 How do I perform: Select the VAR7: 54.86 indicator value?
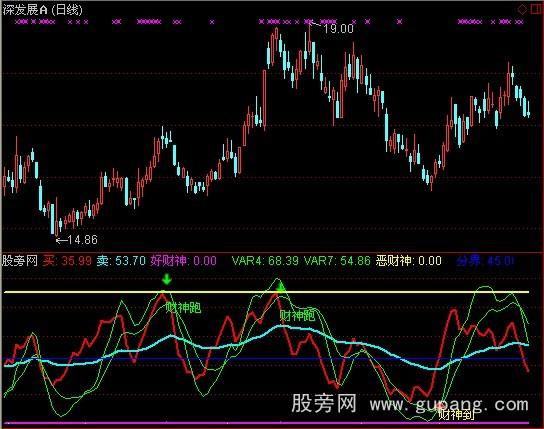[x=337, y=260]
